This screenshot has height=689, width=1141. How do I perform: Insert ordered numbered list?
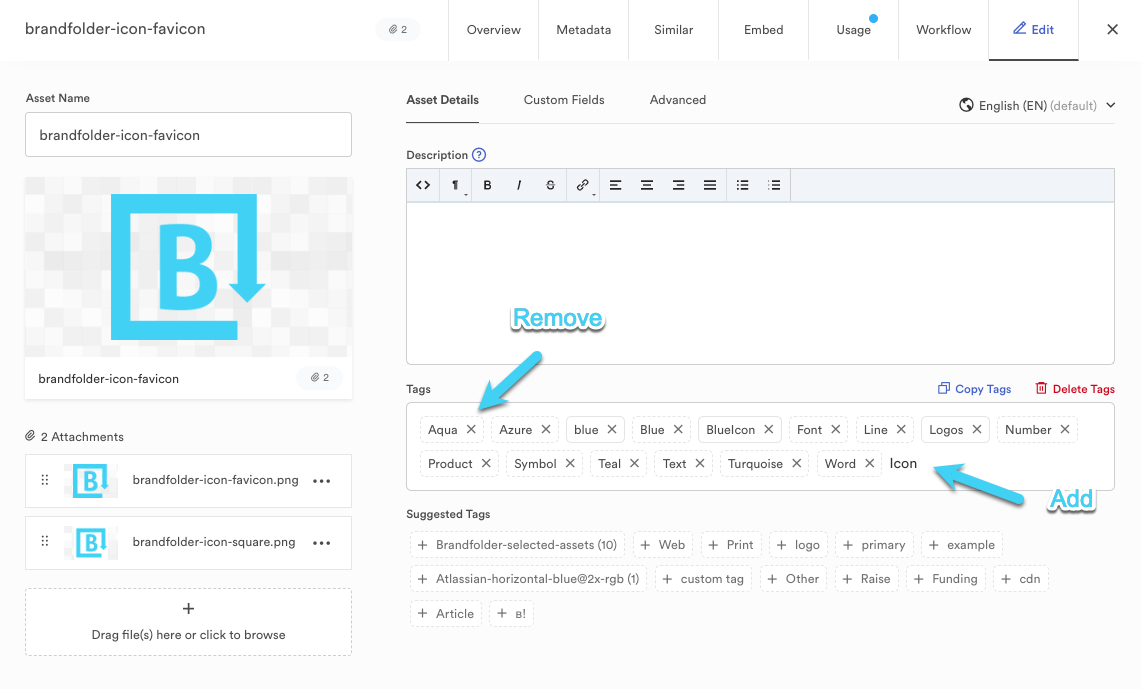pyautogui.click(x=774, y=186)
